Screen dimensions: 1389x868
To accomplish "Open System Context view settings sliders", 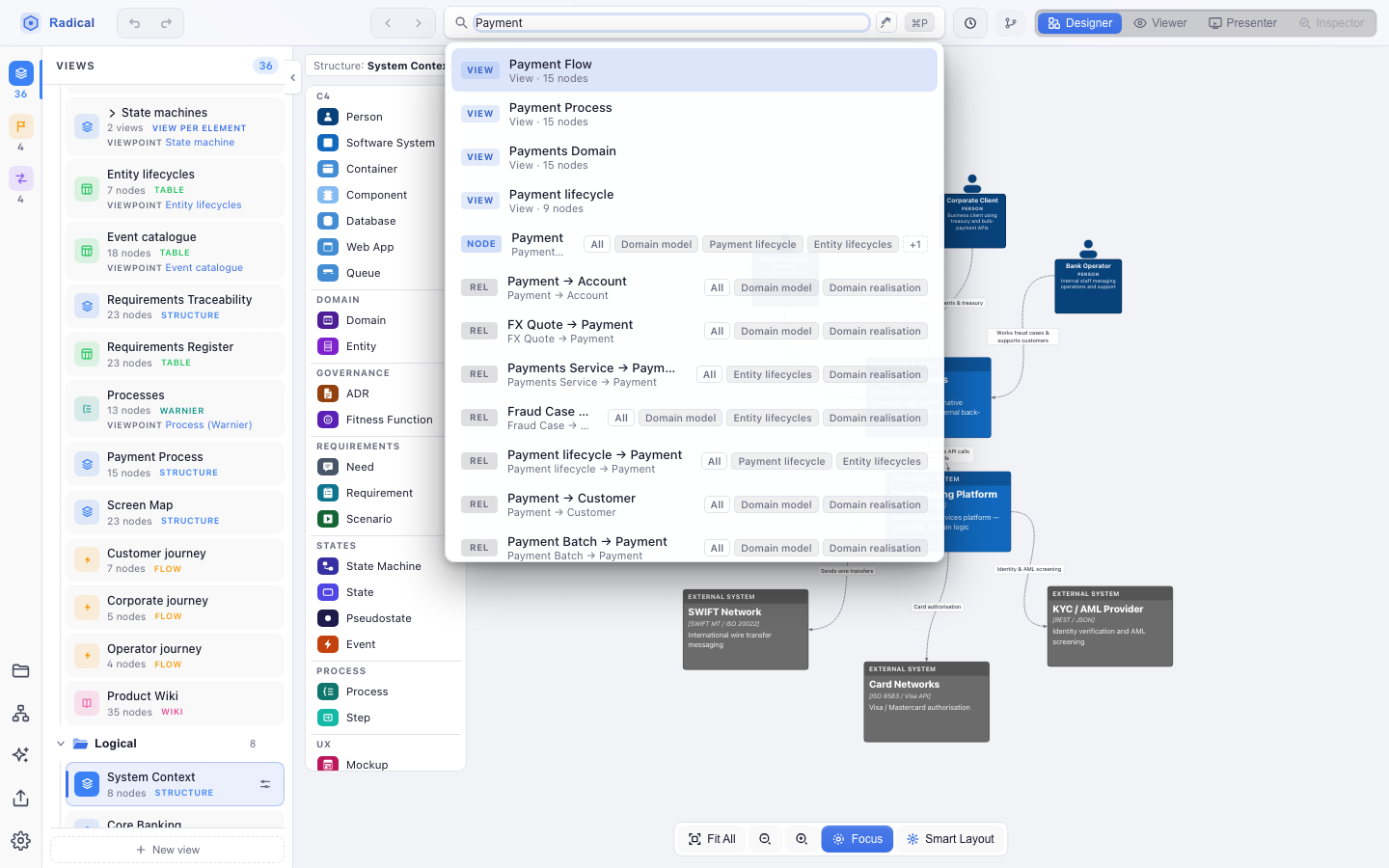I will (265, 784).
